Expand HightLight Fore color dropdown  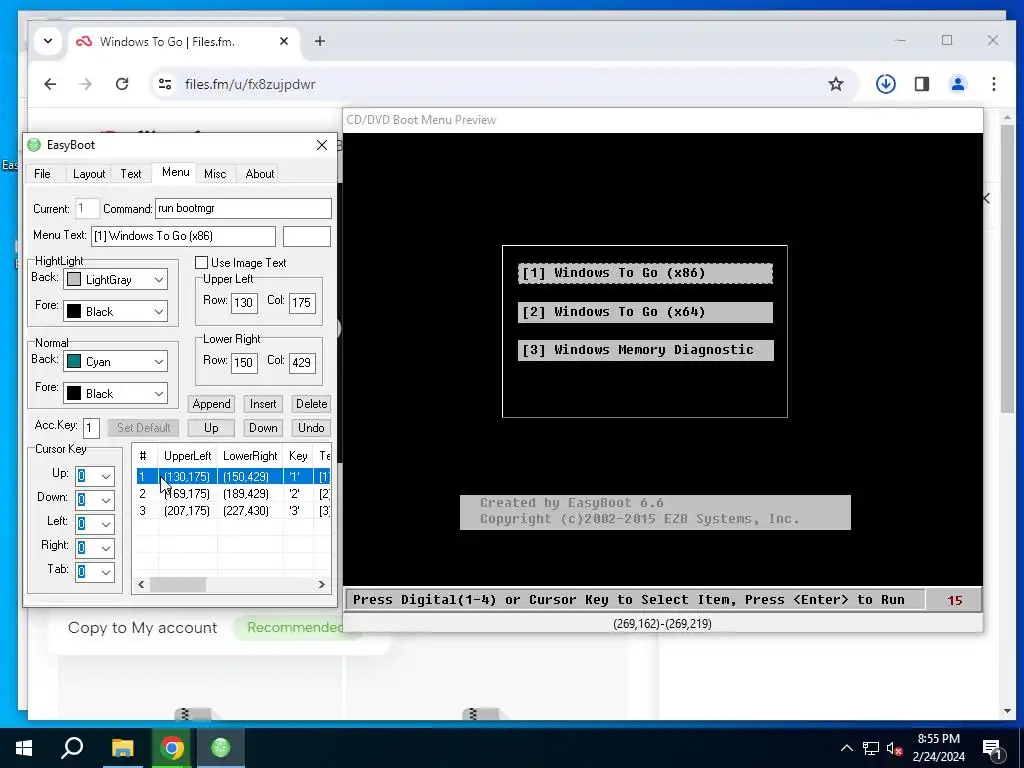click(x=159, y=312)
